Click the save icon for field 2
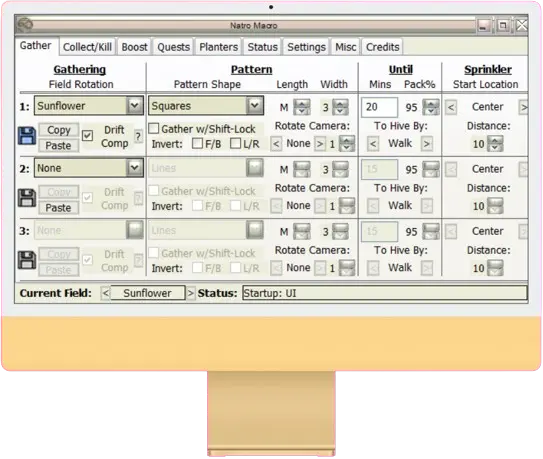Viewport: 543px width, 459px height. [x=27, y=198]
